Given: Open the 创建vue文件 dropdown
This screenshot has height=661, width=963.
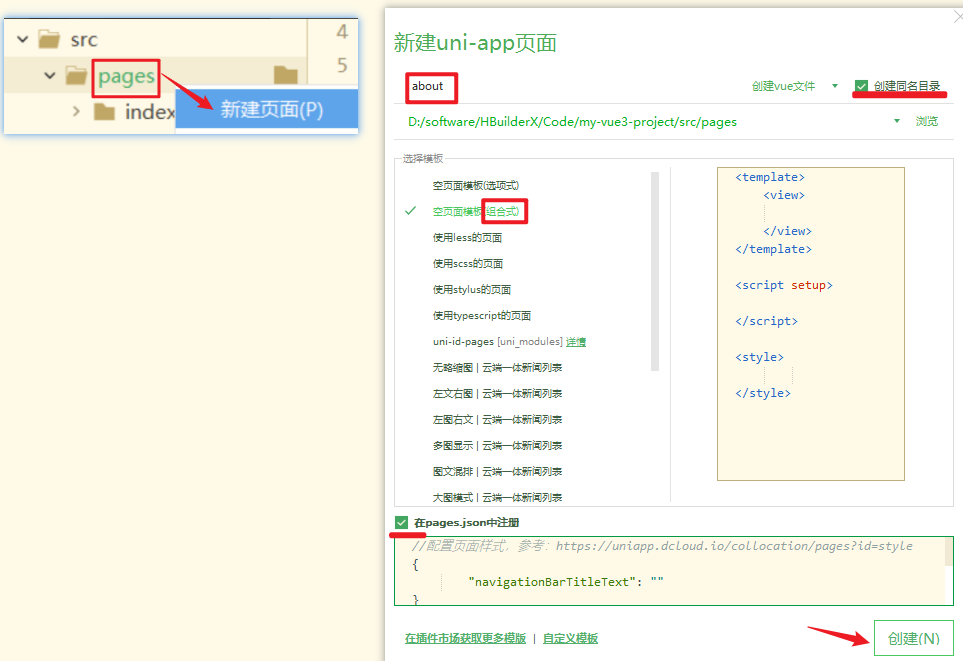Looking at the screenshot, I should [x=834, y=86].
